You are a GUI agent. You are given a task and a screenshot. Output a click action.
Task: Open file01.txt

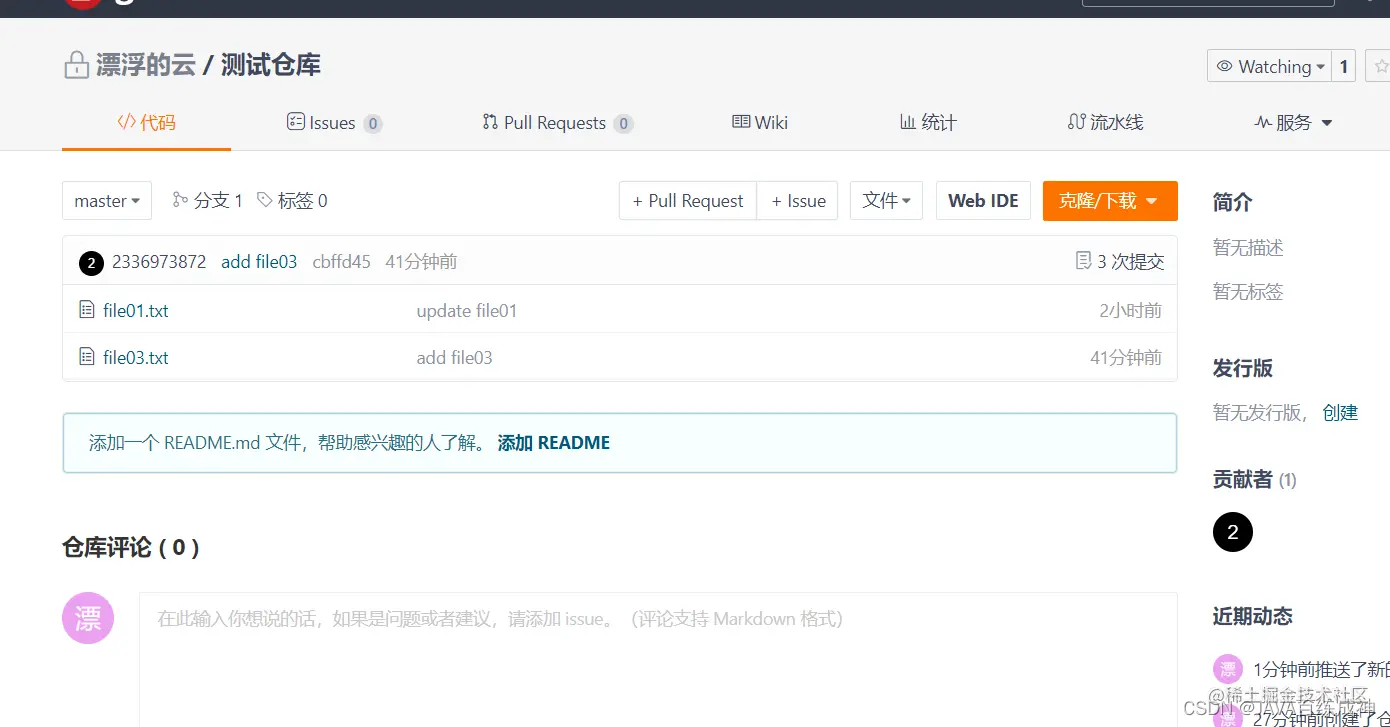point(136,311)
